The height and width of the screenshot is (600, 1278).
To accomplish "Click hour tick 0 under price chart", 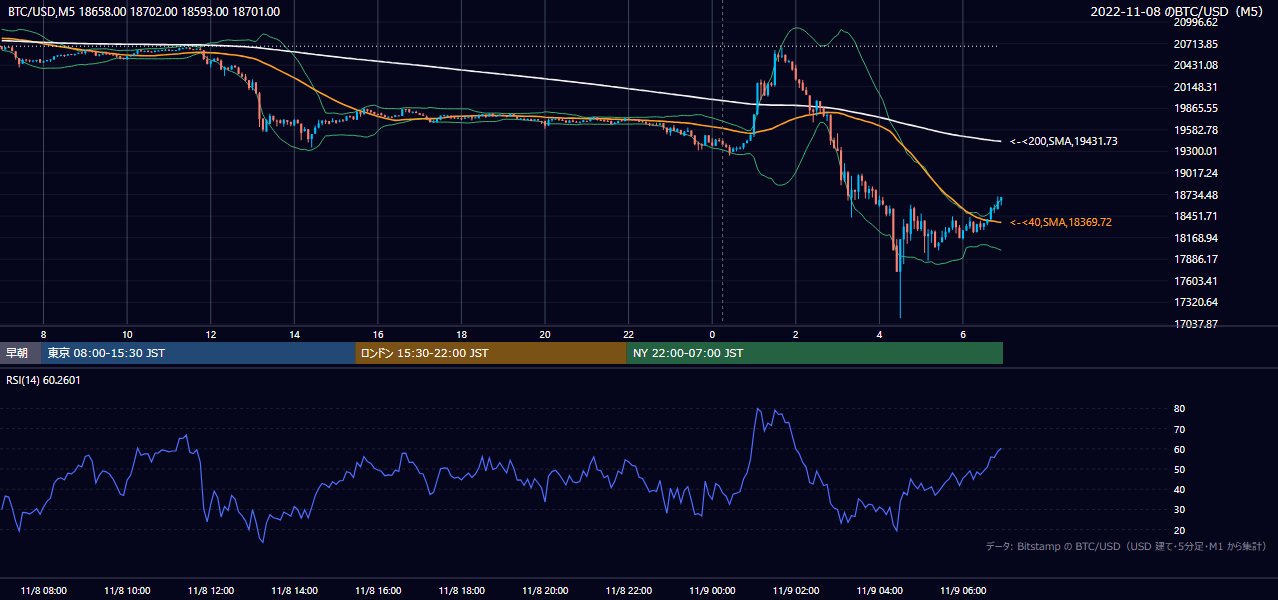I will pos(712,334).
